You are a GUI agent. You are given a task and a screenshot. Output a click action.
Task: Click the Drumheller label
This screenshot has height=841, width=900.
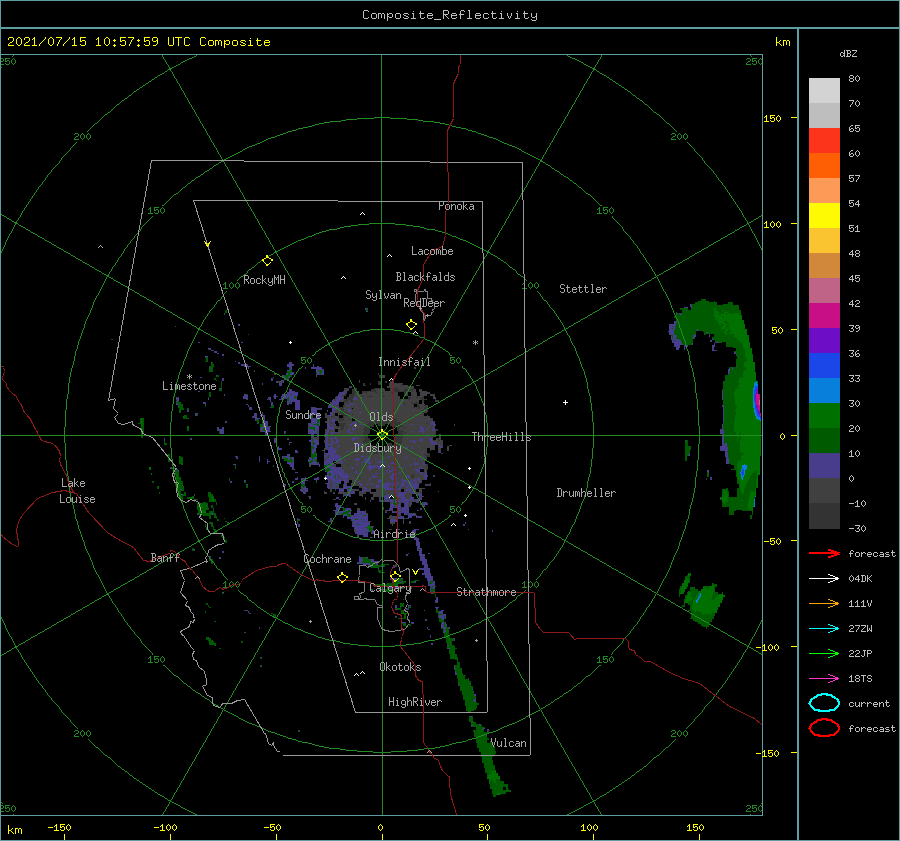(586, 493)
